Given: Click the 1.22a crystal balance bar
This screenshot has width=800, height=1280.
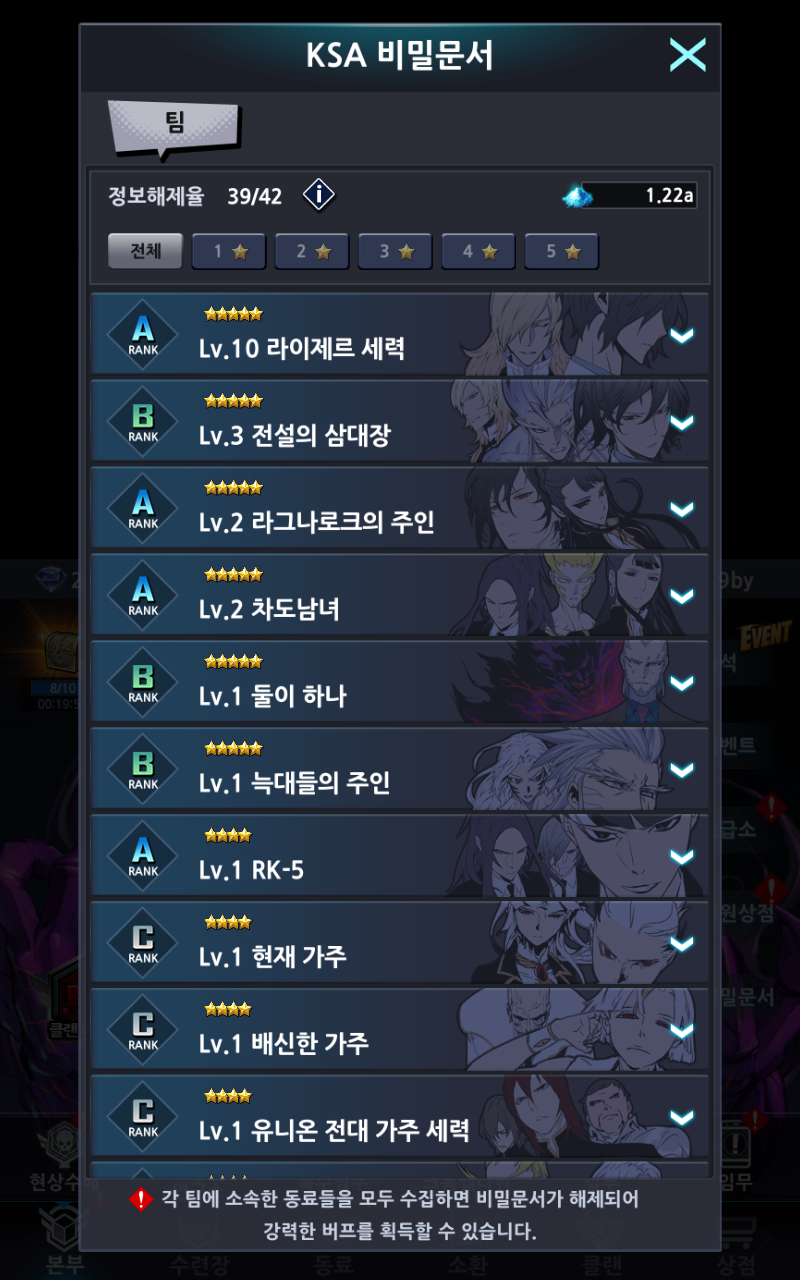Looking at the screenshot, I should coord(638,196).
